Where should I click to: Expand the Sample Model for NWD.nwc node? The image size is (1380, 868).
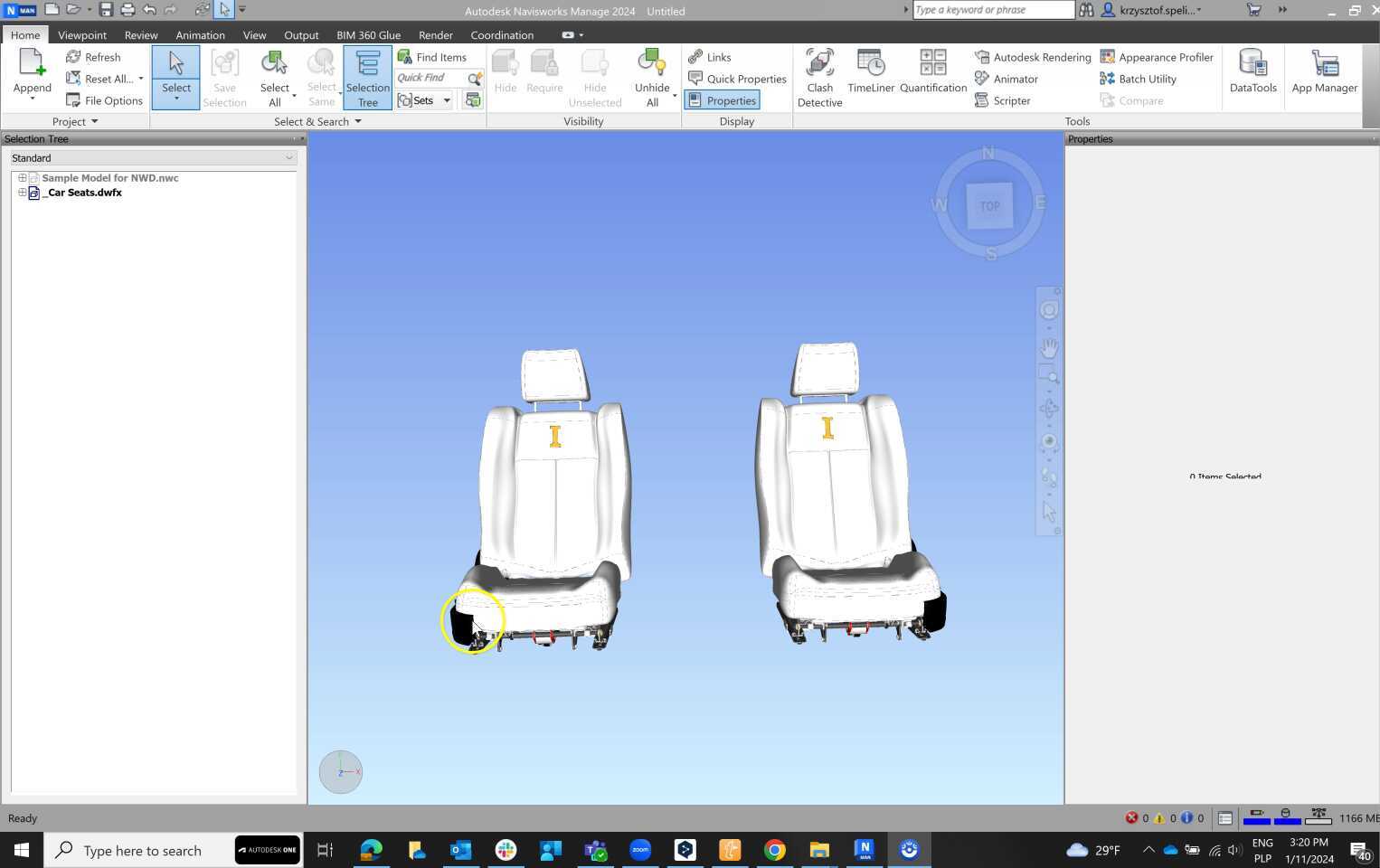(22, 177)
